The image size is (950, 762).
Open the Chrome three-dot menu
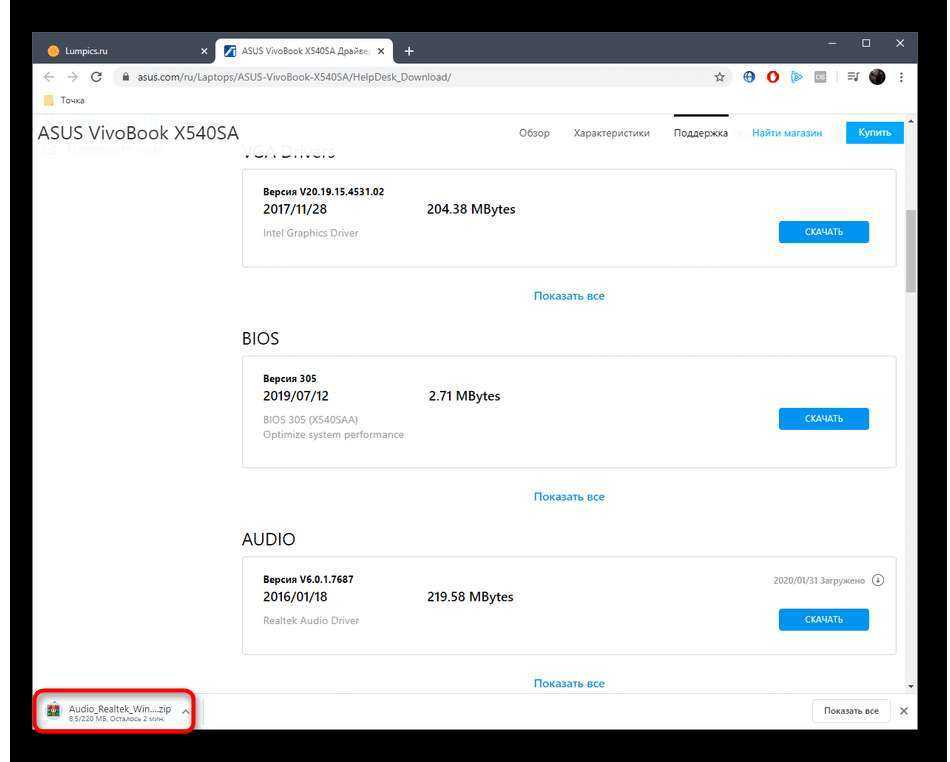pos(901,77)
